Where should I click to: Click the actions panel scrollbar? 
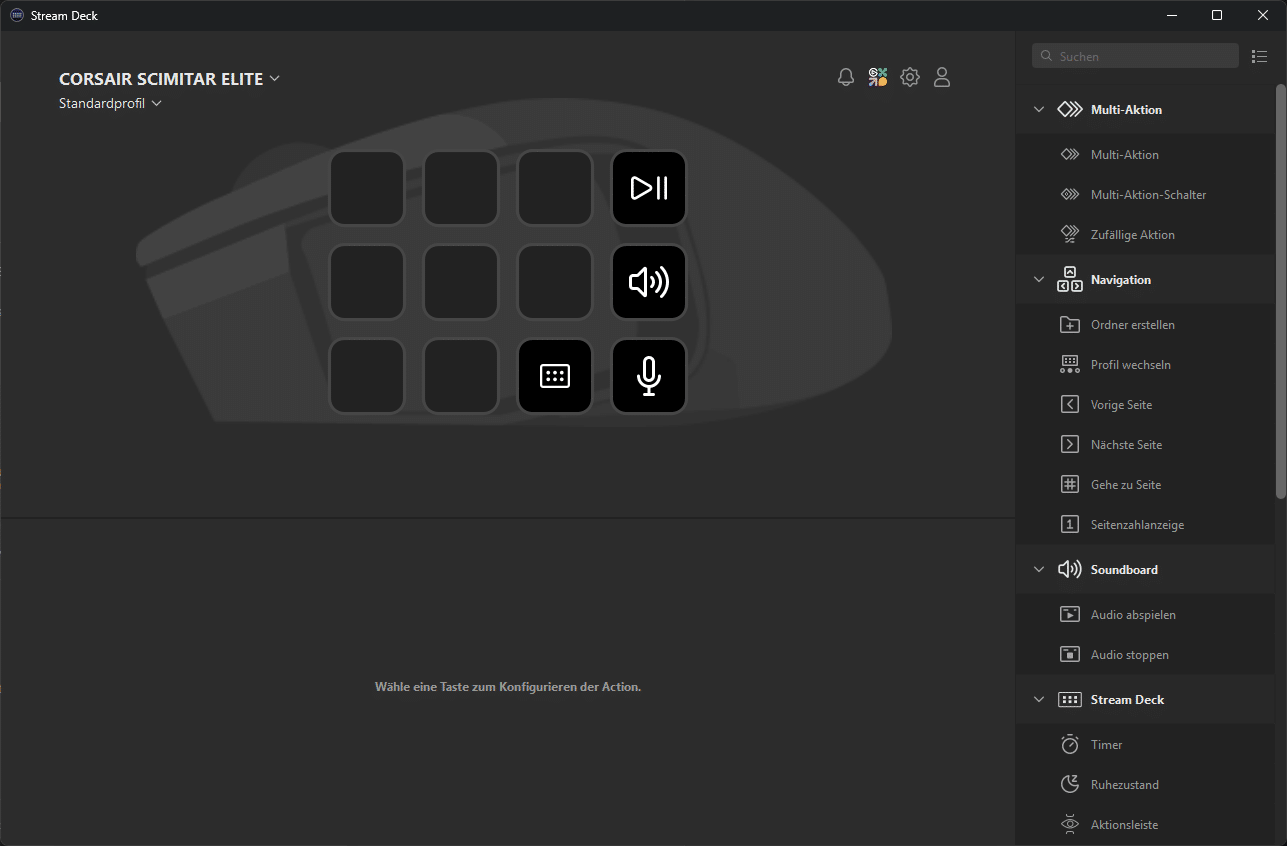pos(1280,290)
